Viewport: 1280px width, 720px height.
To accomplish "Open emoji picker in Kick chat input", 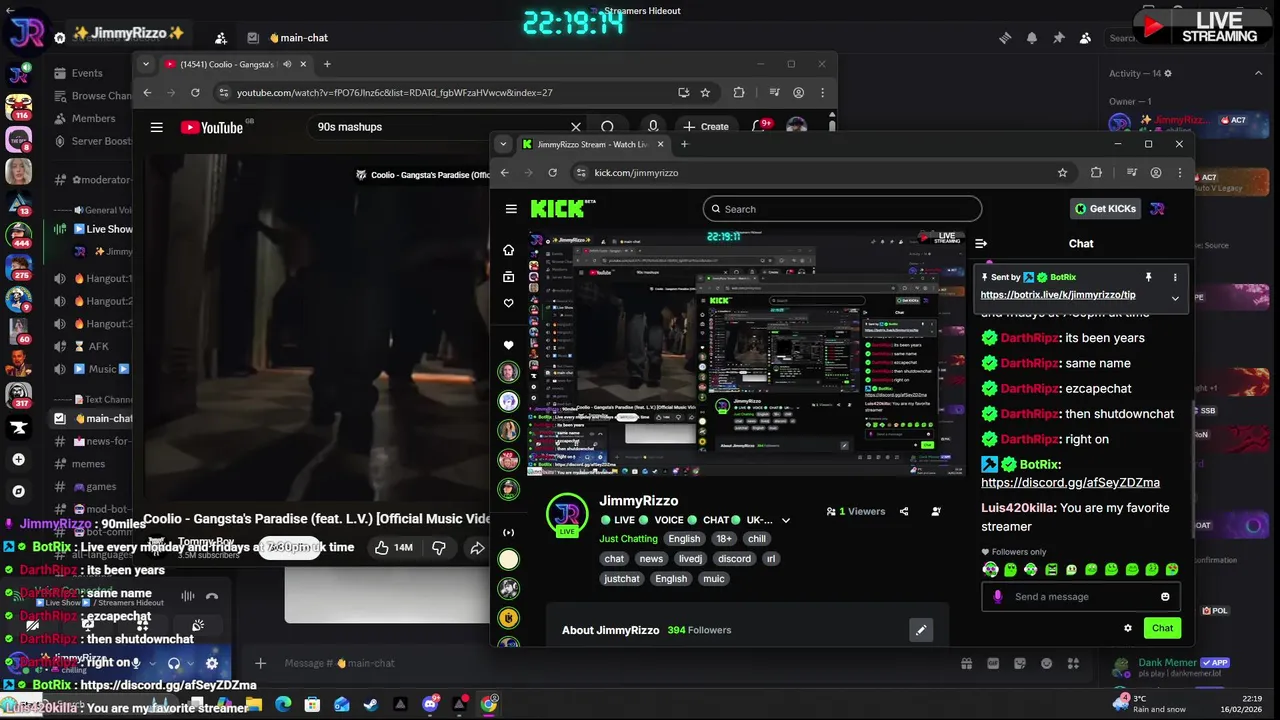I will tap(1165, 597).
